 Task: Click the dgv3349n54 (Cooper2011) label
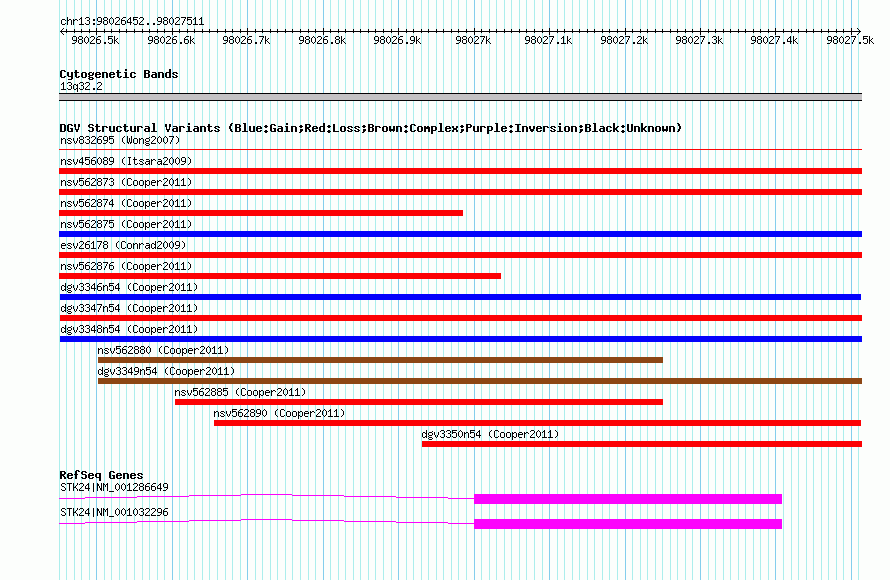(166, 371)
